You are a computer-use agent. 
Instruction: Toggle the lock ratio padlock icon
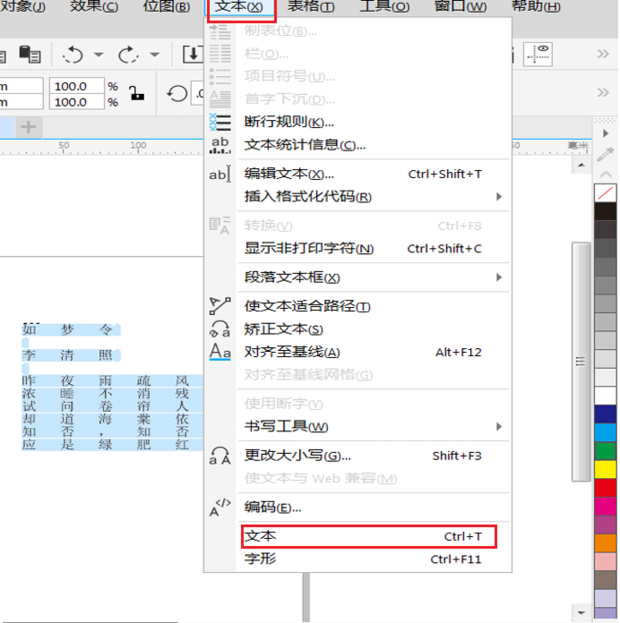coord(137,93)
